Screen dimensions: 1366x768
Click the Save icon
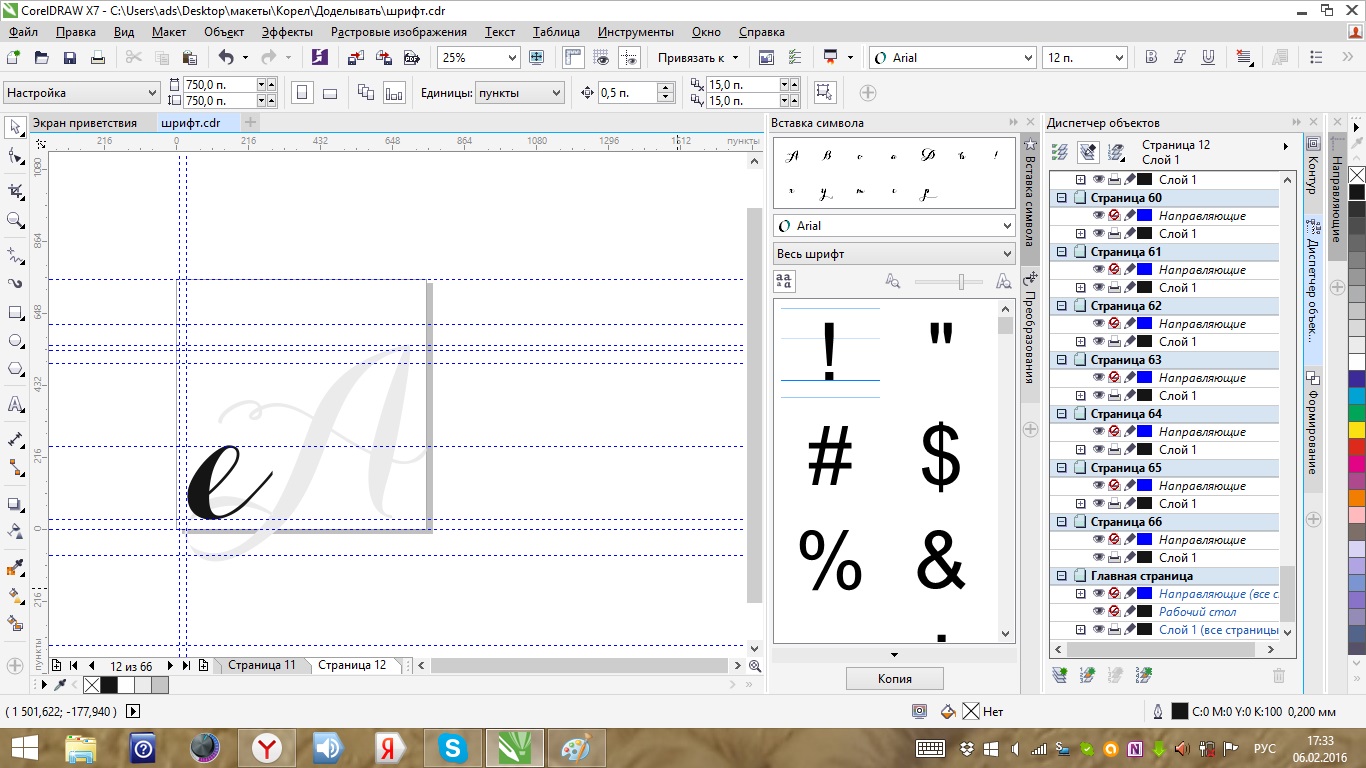pos(70,58)
